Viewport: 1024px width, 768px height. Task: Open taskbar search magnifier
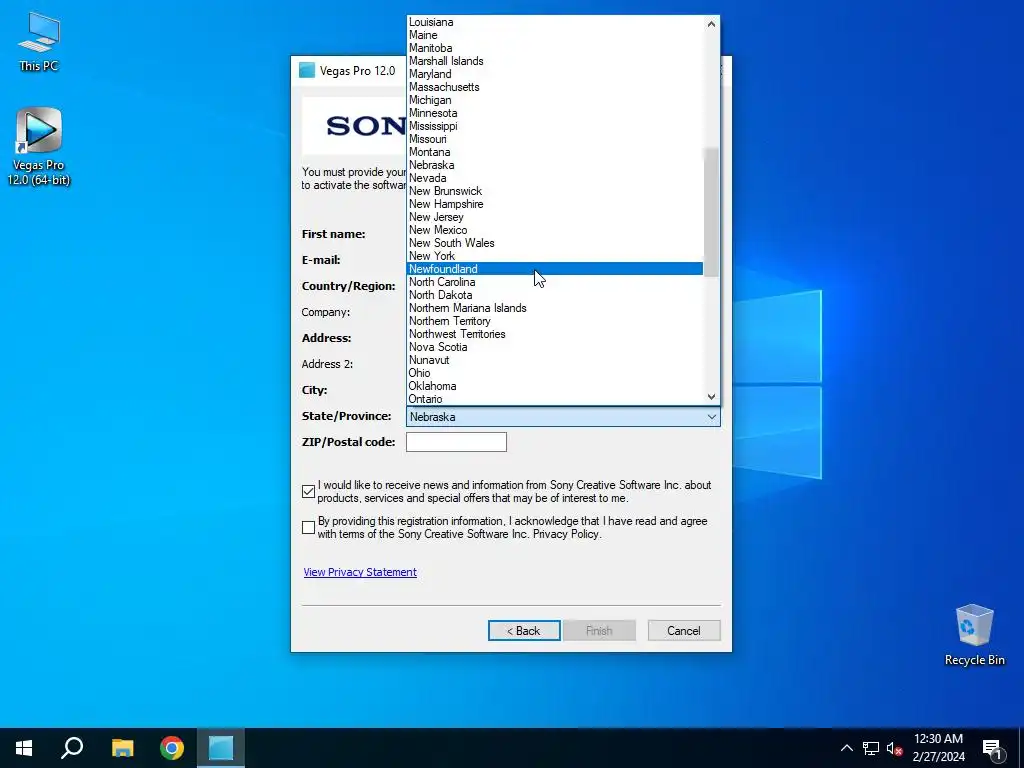[72, 748]
